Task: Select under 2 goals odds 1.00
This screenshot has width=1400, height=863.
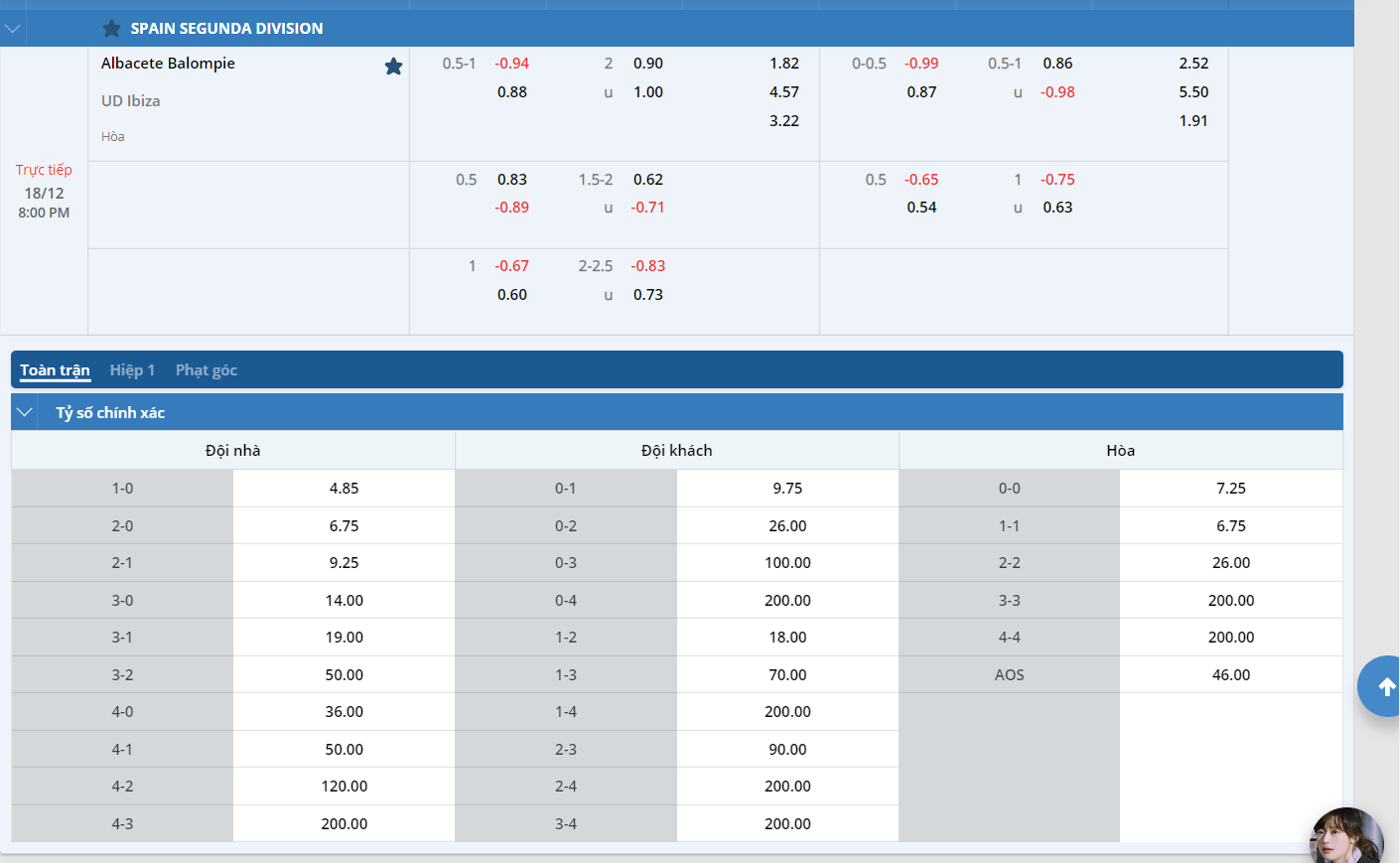Action: 648,92
